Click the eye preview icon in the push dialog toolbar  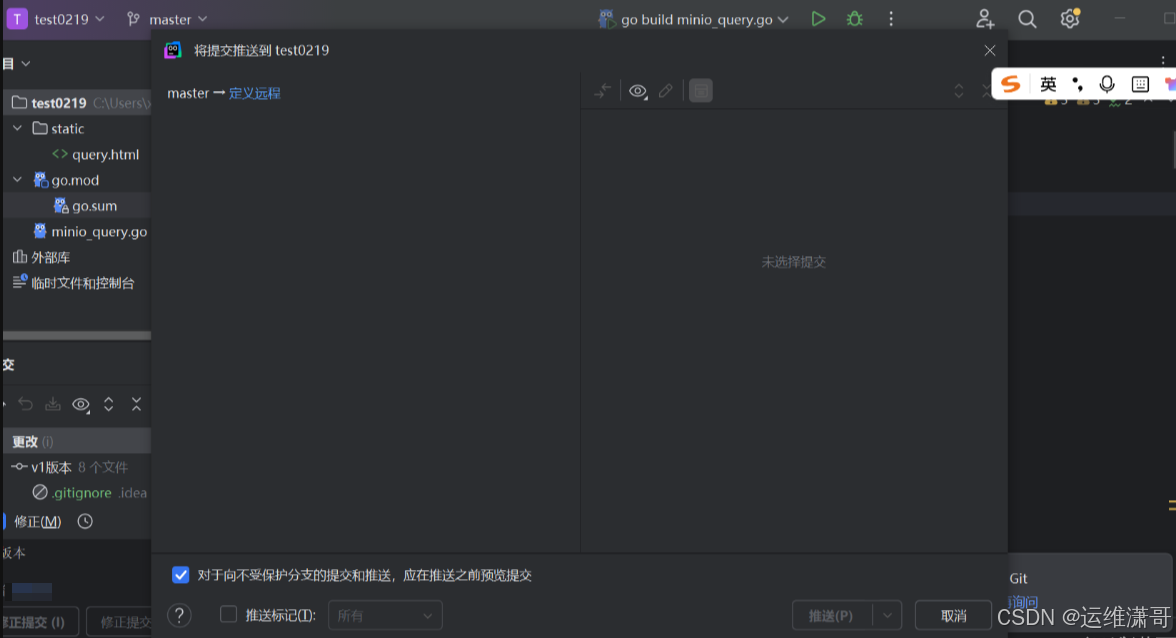[637, 90]
